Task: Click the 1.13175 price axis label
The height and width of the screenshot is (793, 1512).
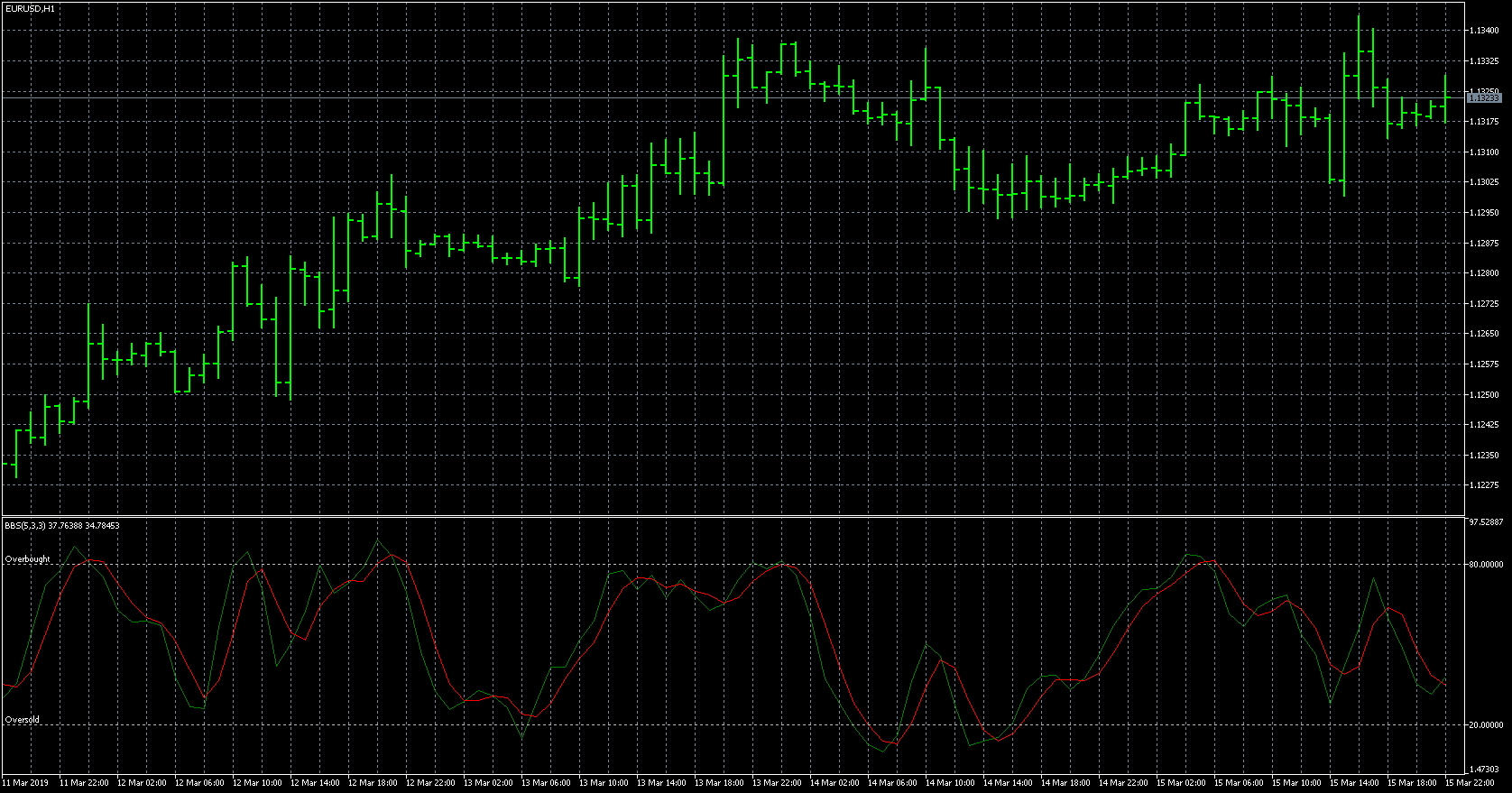Action: point(1485,122)
